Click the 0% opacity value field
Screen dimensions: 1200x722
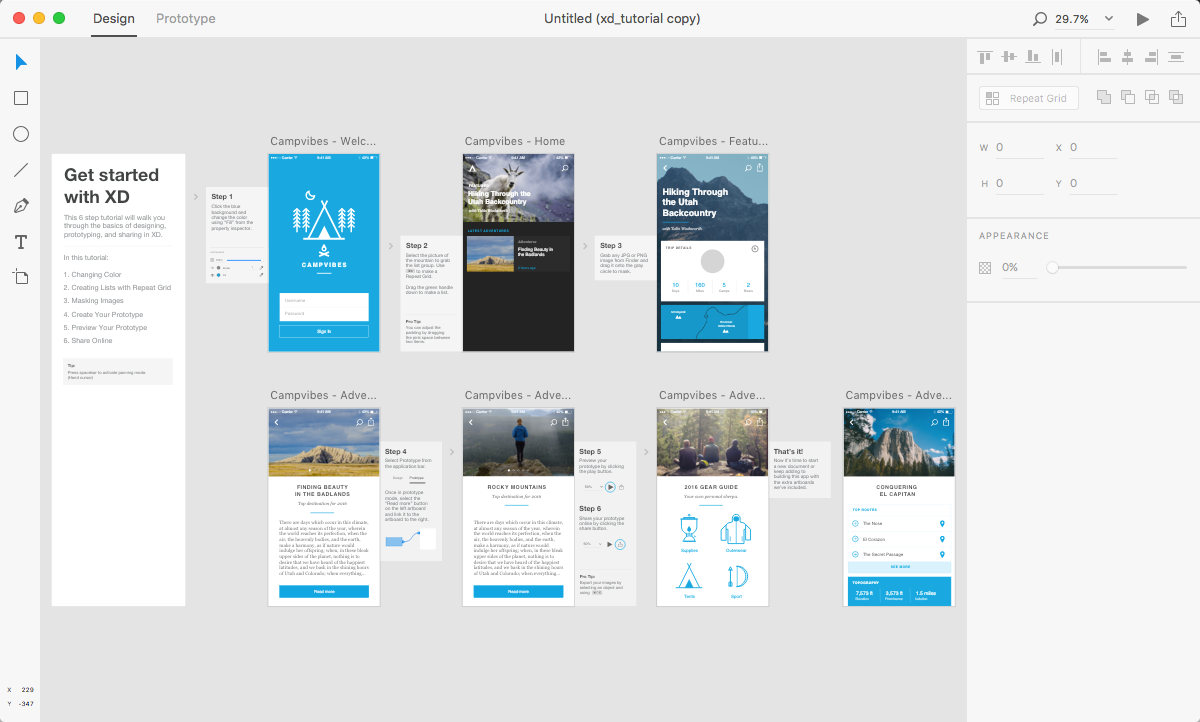1019,268
